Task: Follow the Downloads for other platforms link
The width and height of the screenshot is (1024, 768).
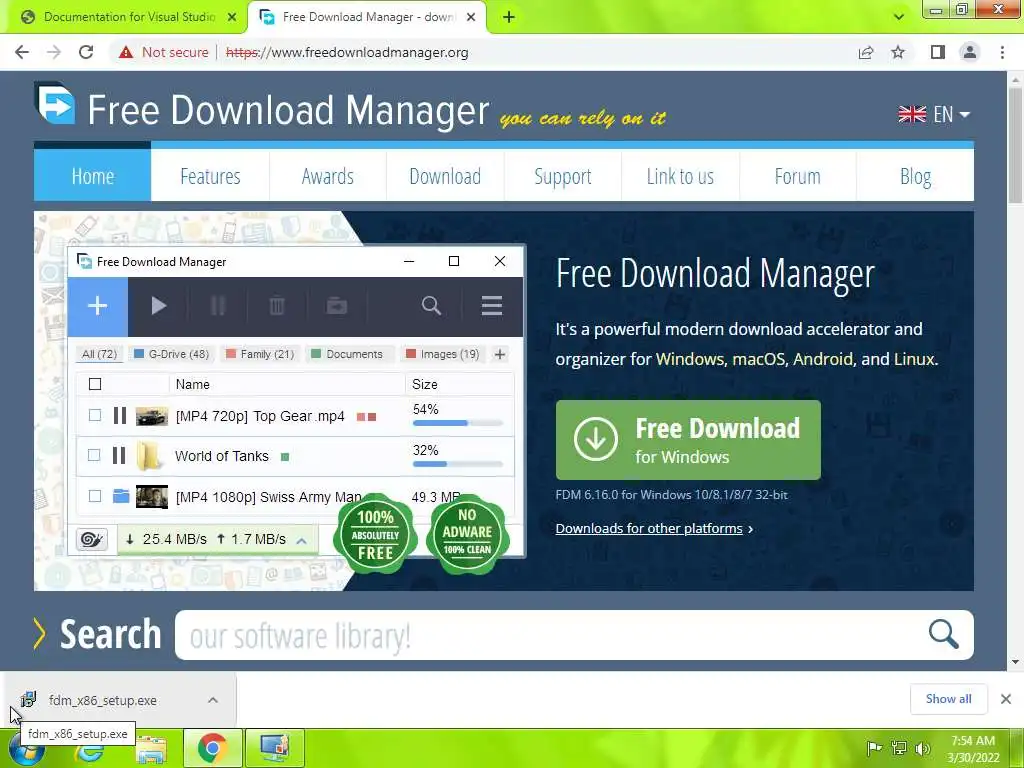Action: [x=649, y=528]
